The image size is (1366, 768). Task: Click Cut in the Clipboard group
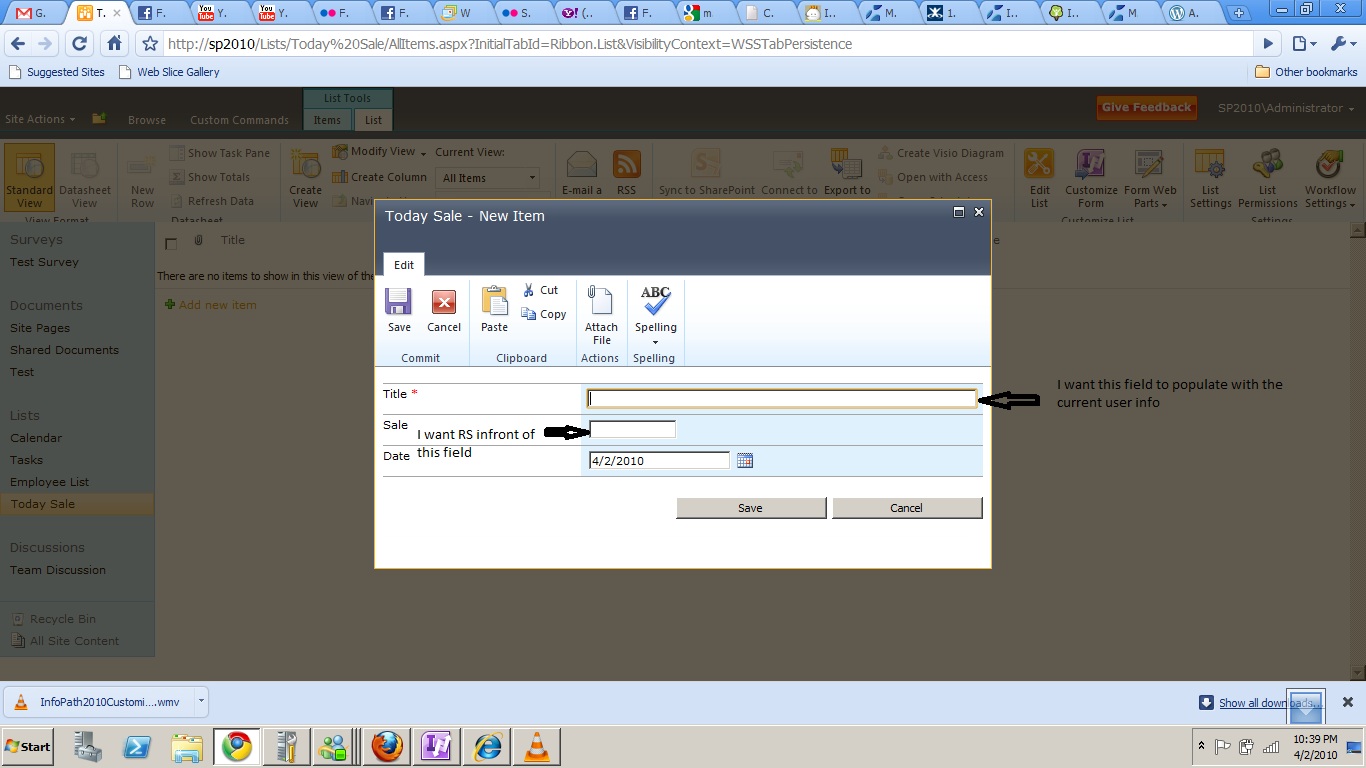click(x=540, y=290)
